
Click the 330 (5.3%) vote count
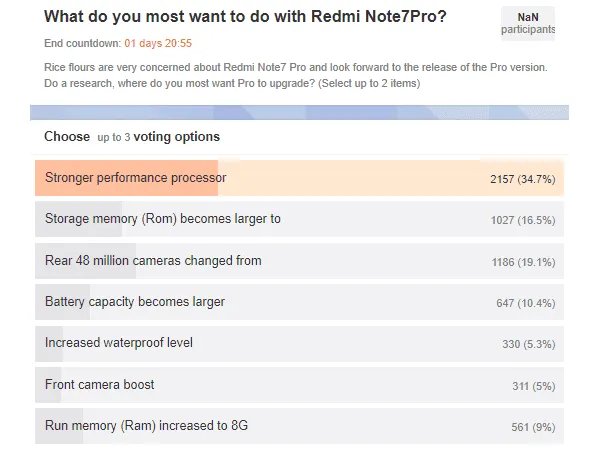tap(528, 343)
